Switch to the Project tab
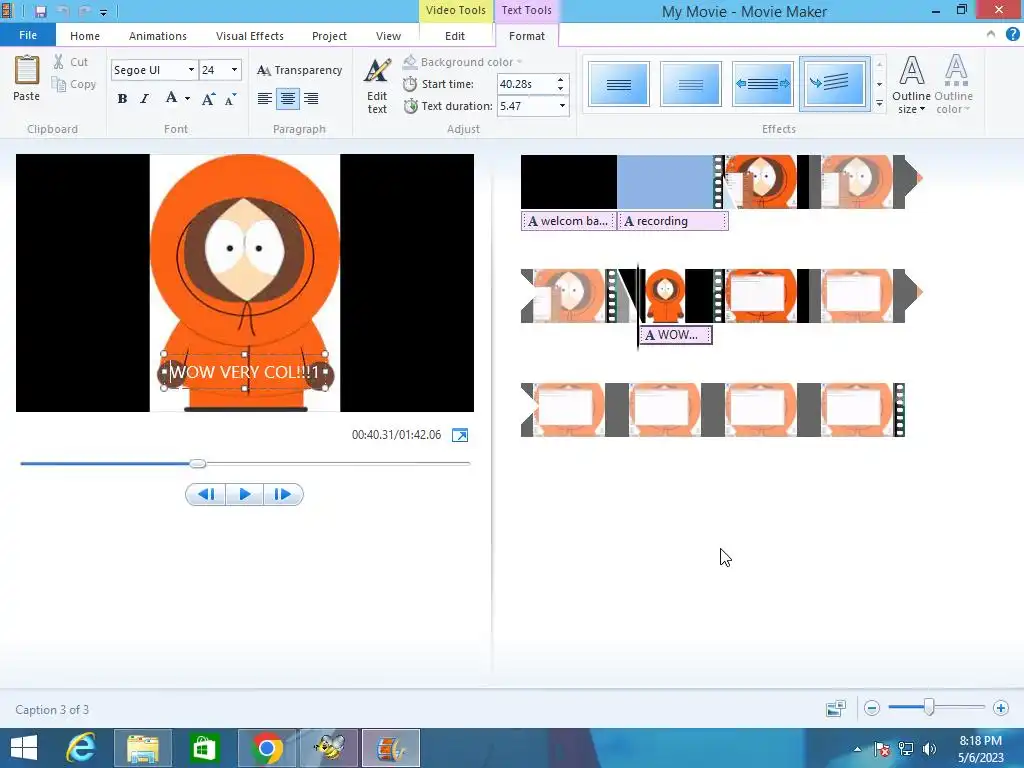The width and height of the screenshot is (1024, 768). click(329, 36)
